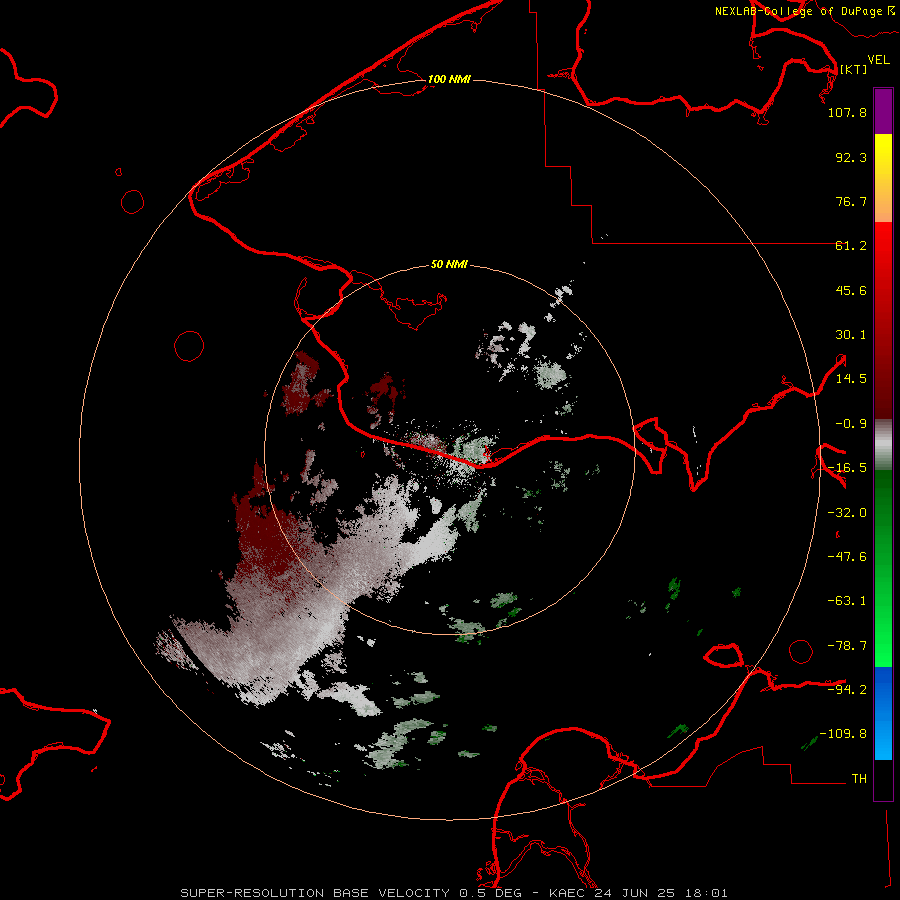Viewport: 900px width, 900px height.
Task: Click the 76.7 velocity scale value
Action: click(851, 201)
